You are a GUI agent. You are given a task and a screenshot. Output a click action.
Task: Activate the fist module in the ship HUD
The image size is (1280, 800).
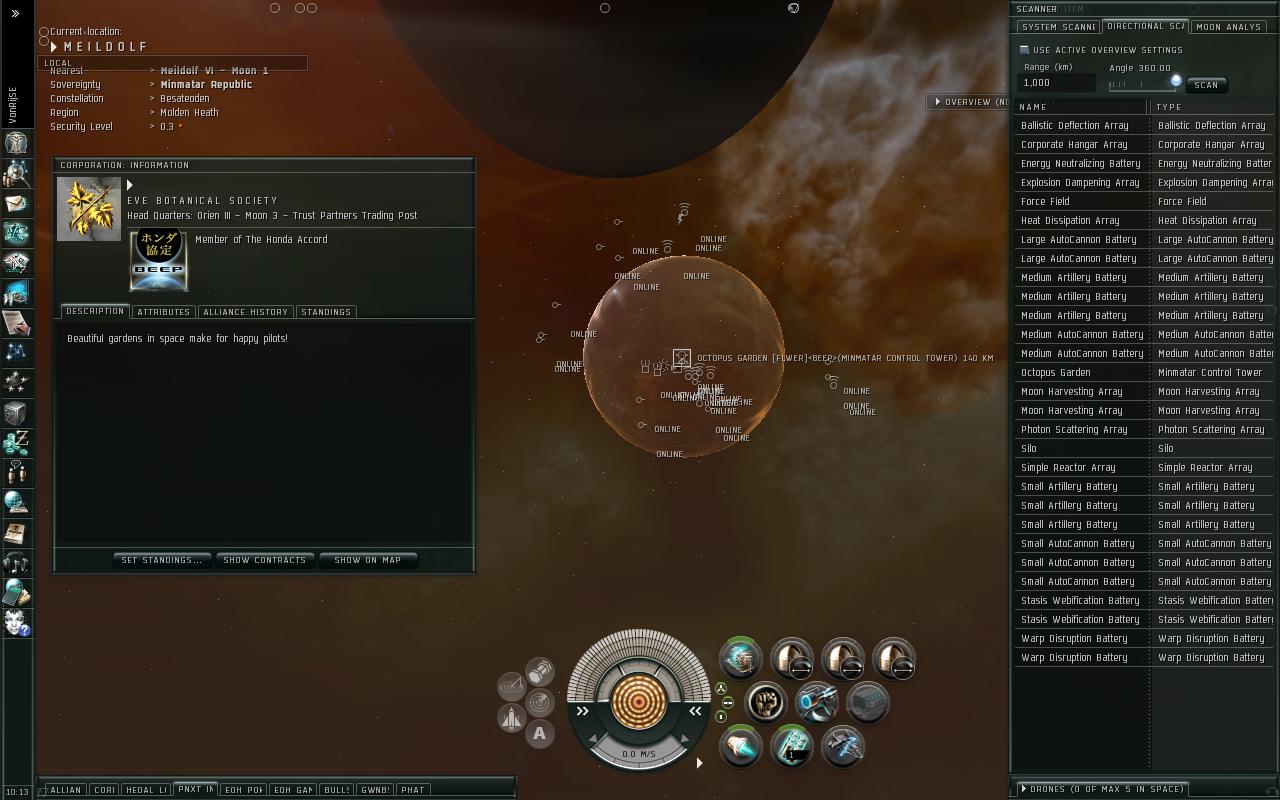pos(766,702)
